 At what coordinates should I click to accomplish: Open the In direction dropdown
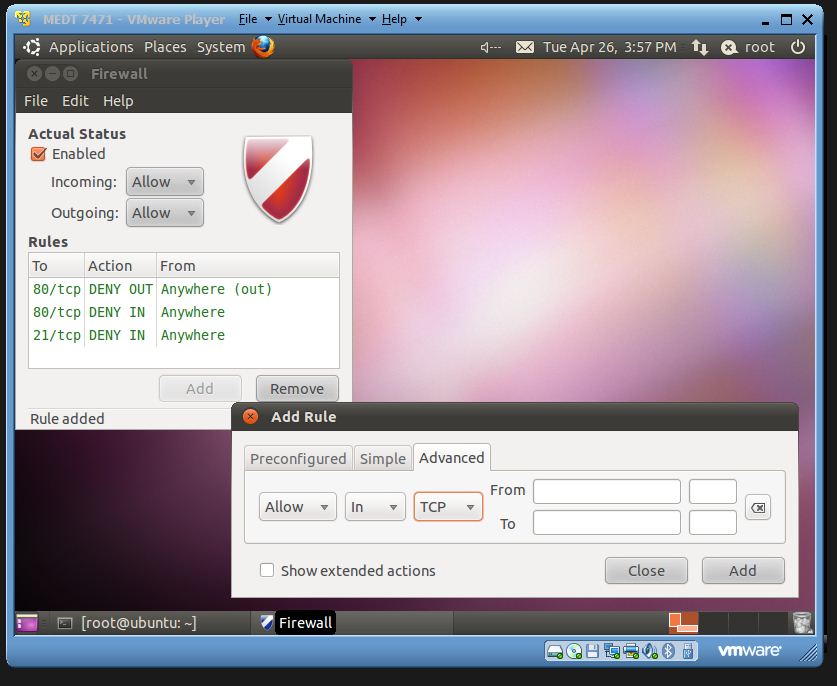pos(375,507)
